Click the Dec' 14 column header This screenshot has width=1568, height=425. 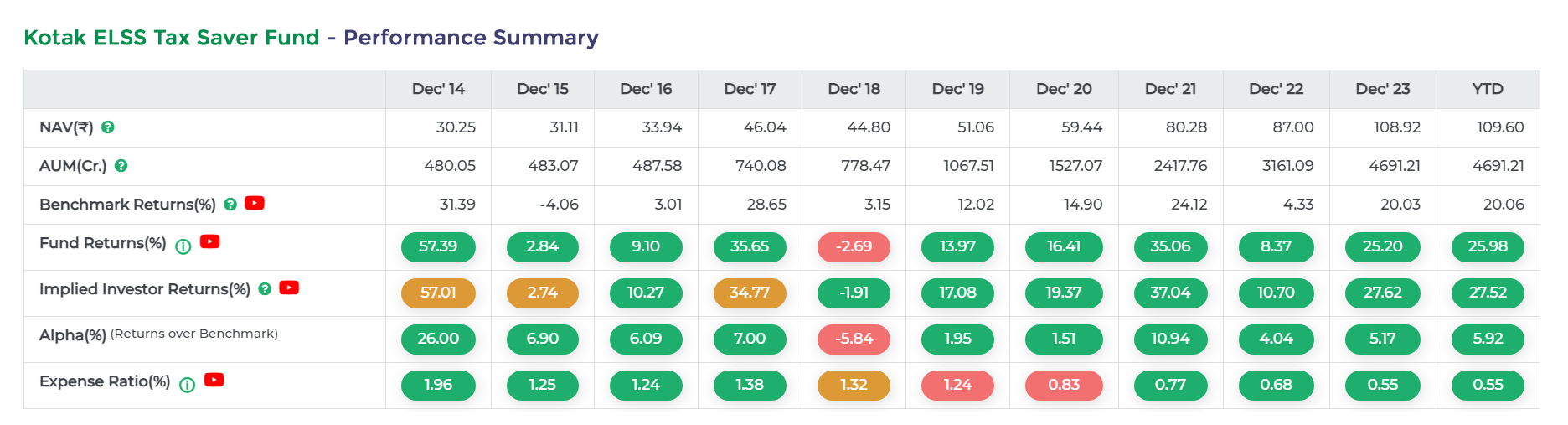tap(438, 89)
